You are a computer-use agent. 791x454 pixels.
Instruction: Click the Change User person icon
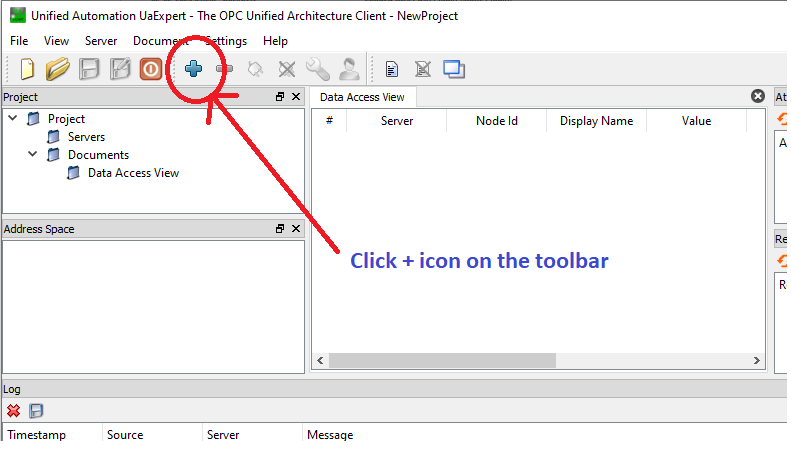349,69
